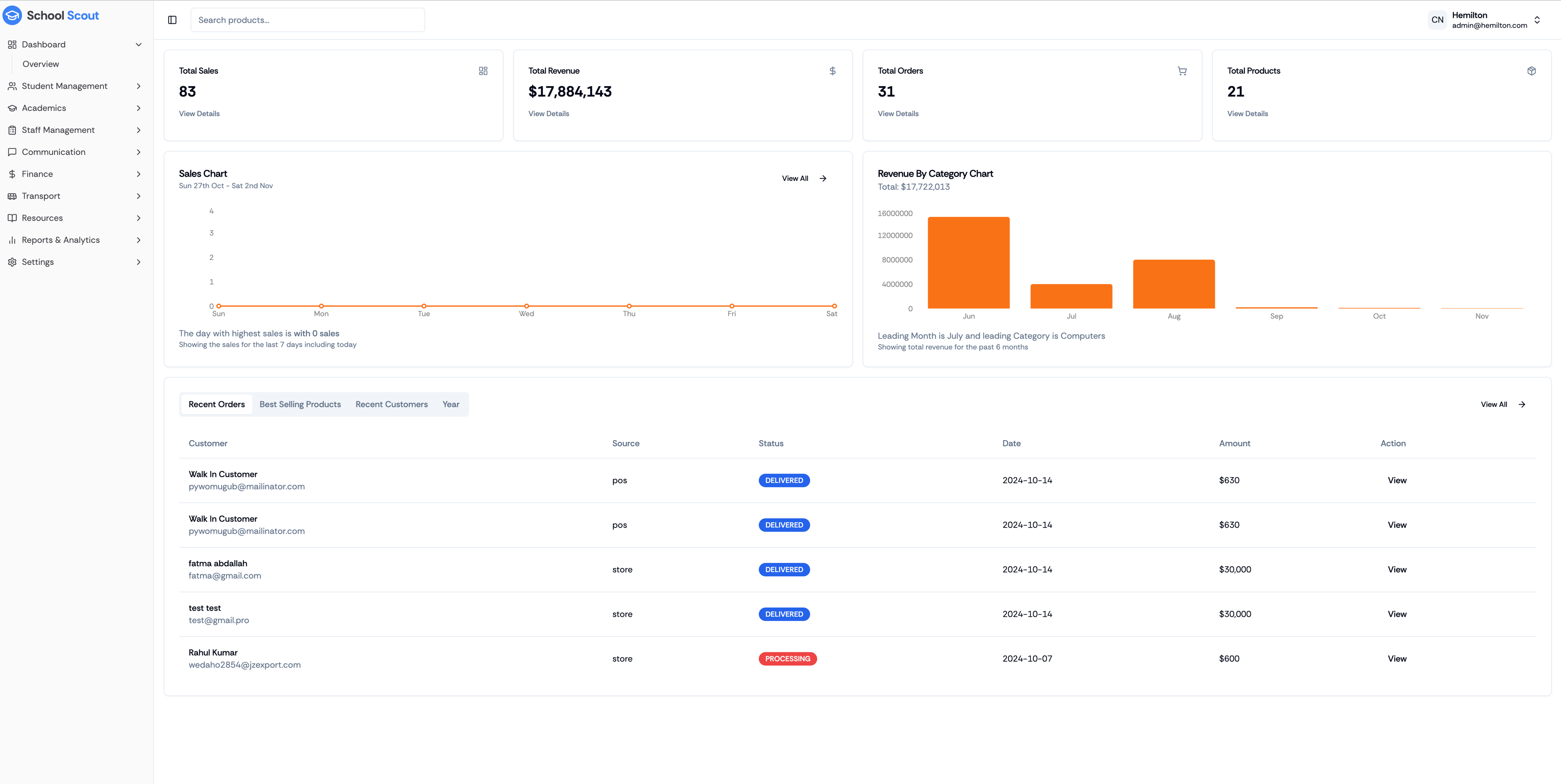The width and height of the screenshot is (1561, 784).
Task: Click the package icon on Total Products card
Action: tap(1531, 71)
